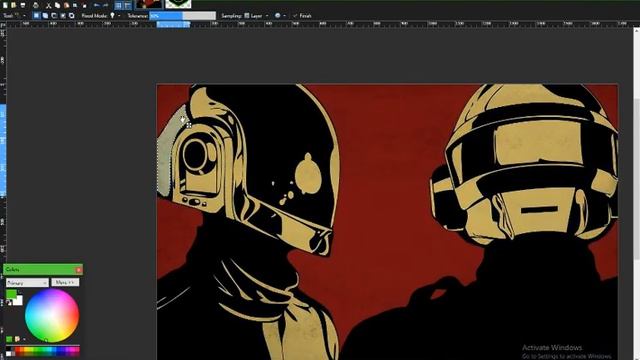Copy the selection with the Copy icon
Viewport: 640px width, 360px height.
(x=57, y=5)
